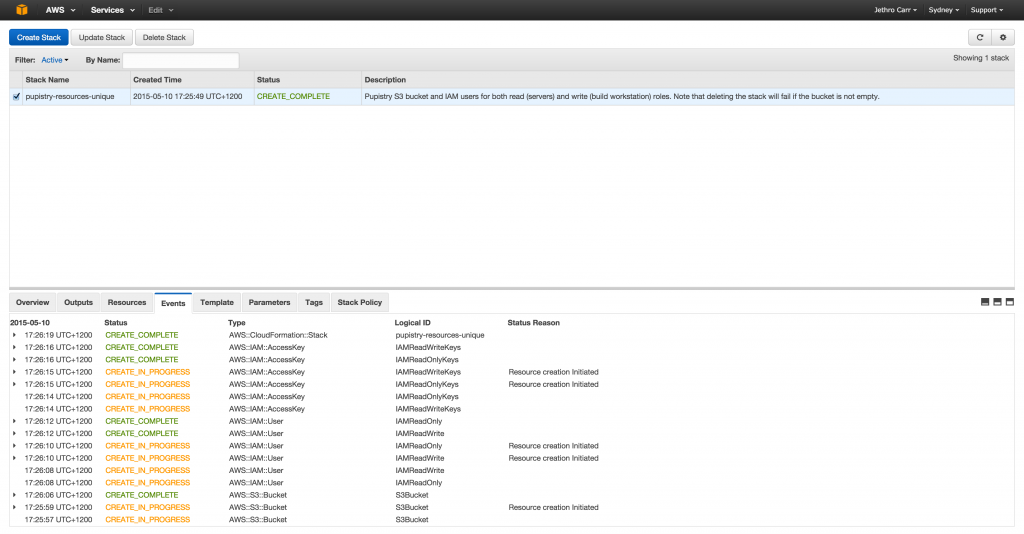
Task: Select the 17:26:14 IAMReadWriteKeys event row
Action: (x=511, y=409)
